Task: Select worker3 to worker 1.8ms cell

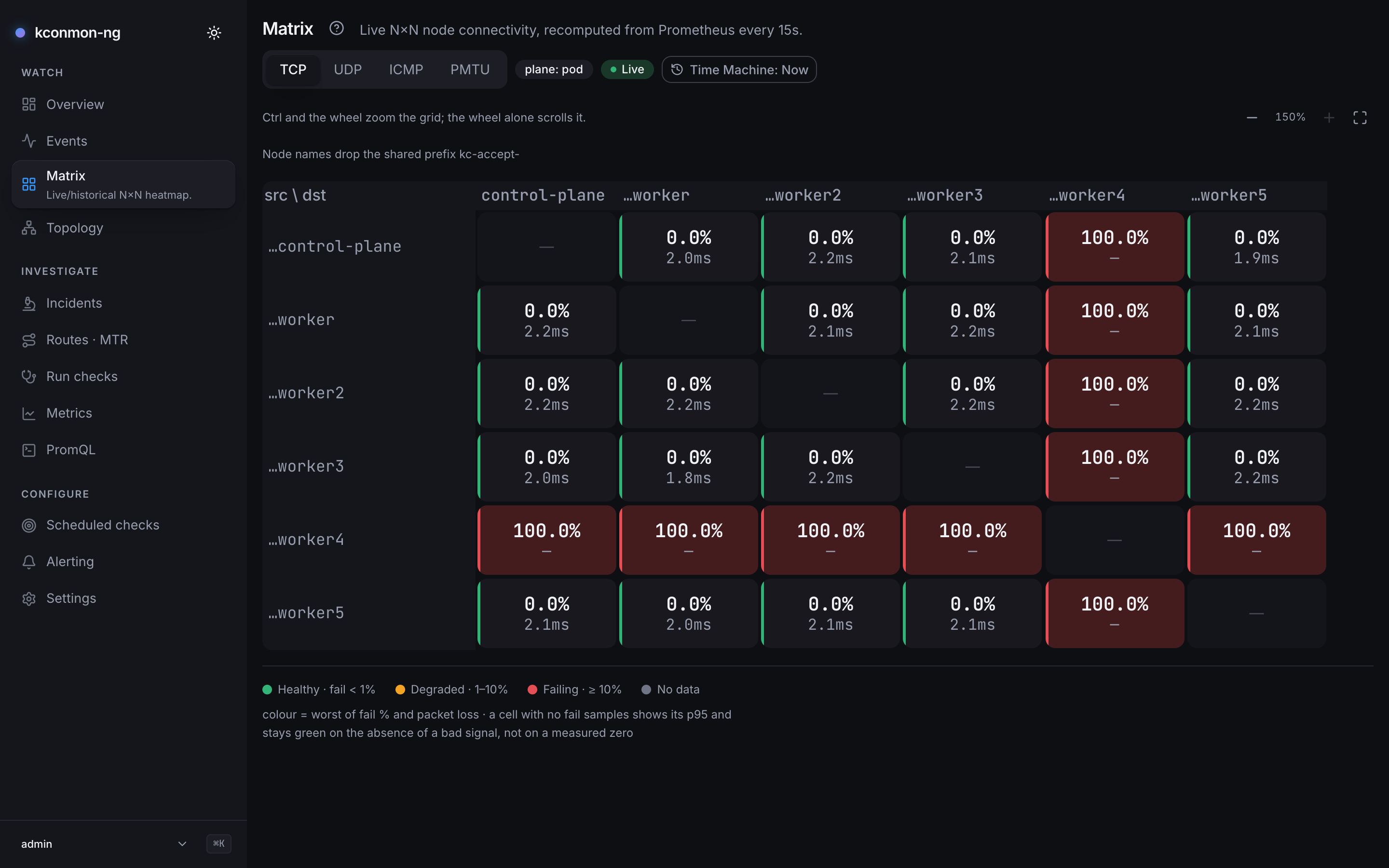Action: click(689, 467)
